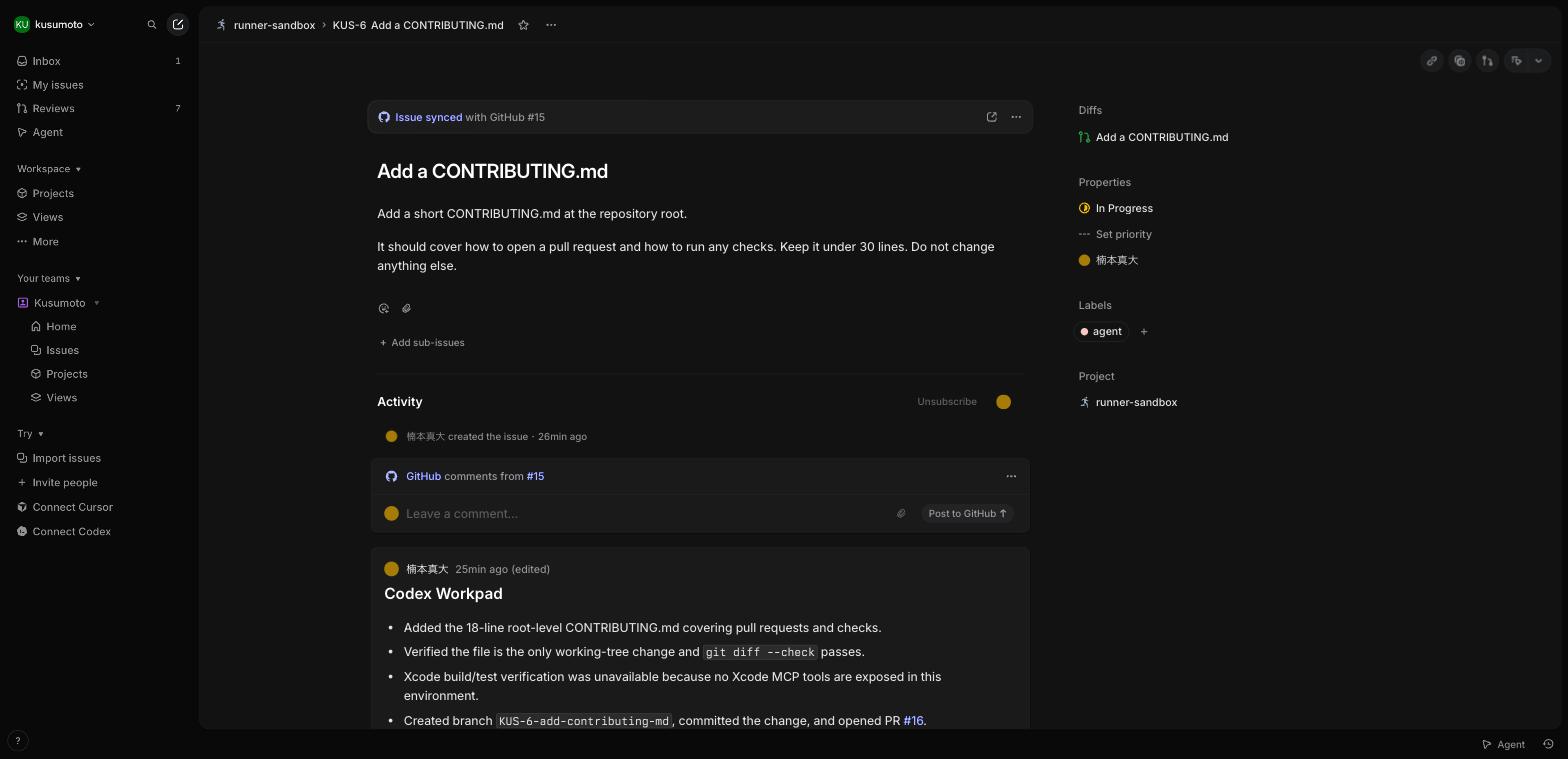
Task: Open GitHub comments thread options menu
Action: 1011,476
